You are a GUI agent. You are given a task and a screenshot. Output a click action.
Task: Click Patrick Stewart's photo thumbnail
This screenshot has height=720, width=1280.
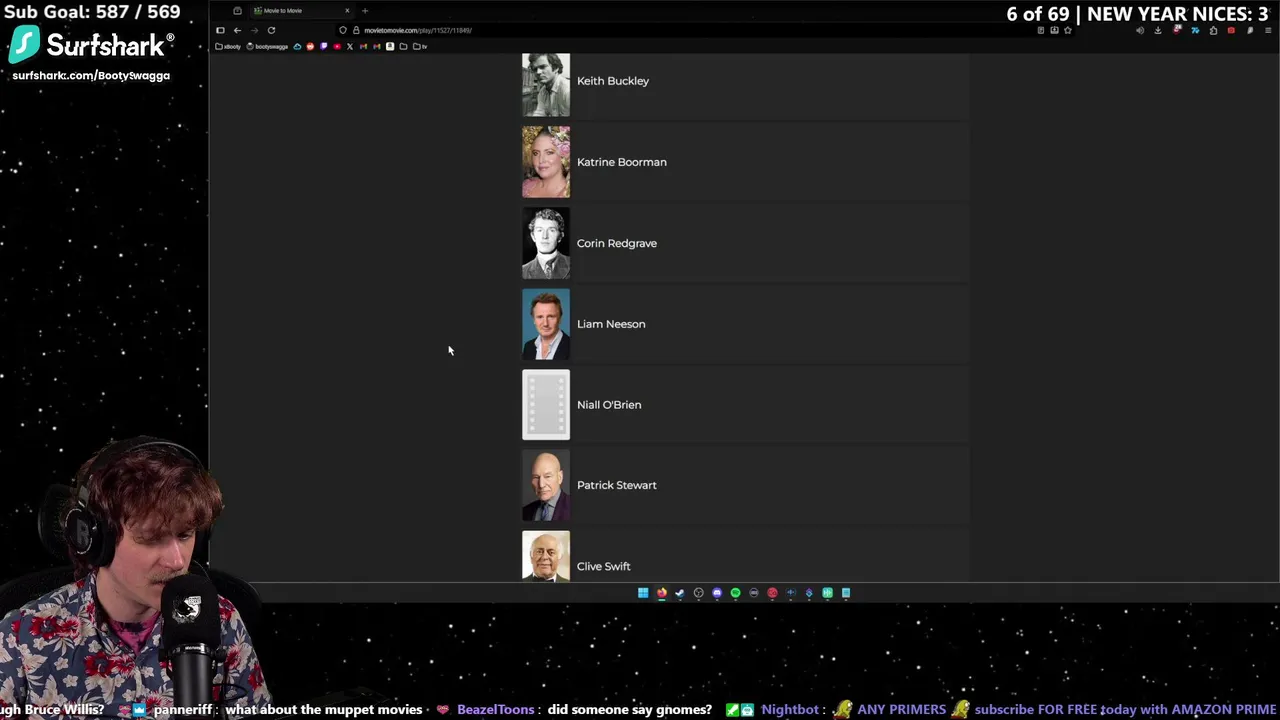(546, 485)
